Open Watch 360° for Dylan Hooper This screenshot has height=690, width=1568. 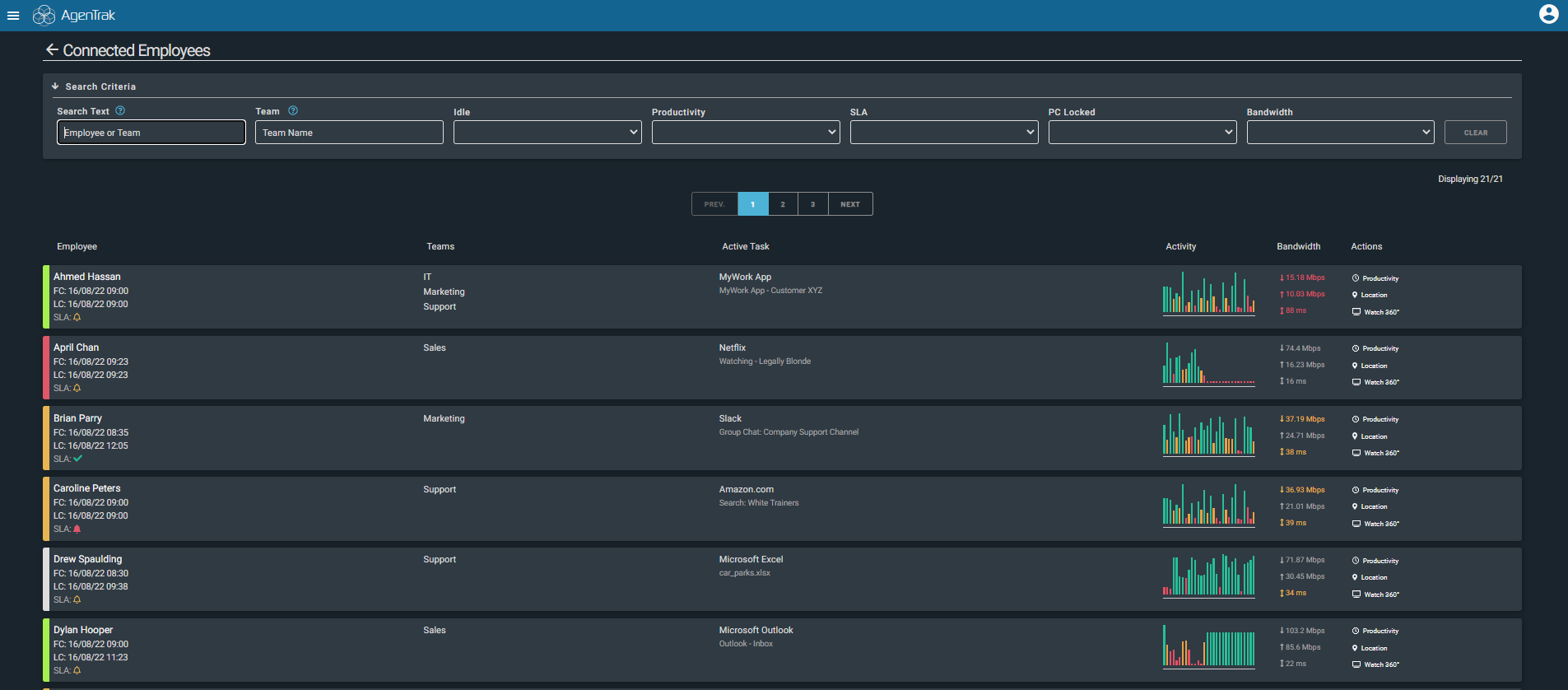click(1375, 664)
